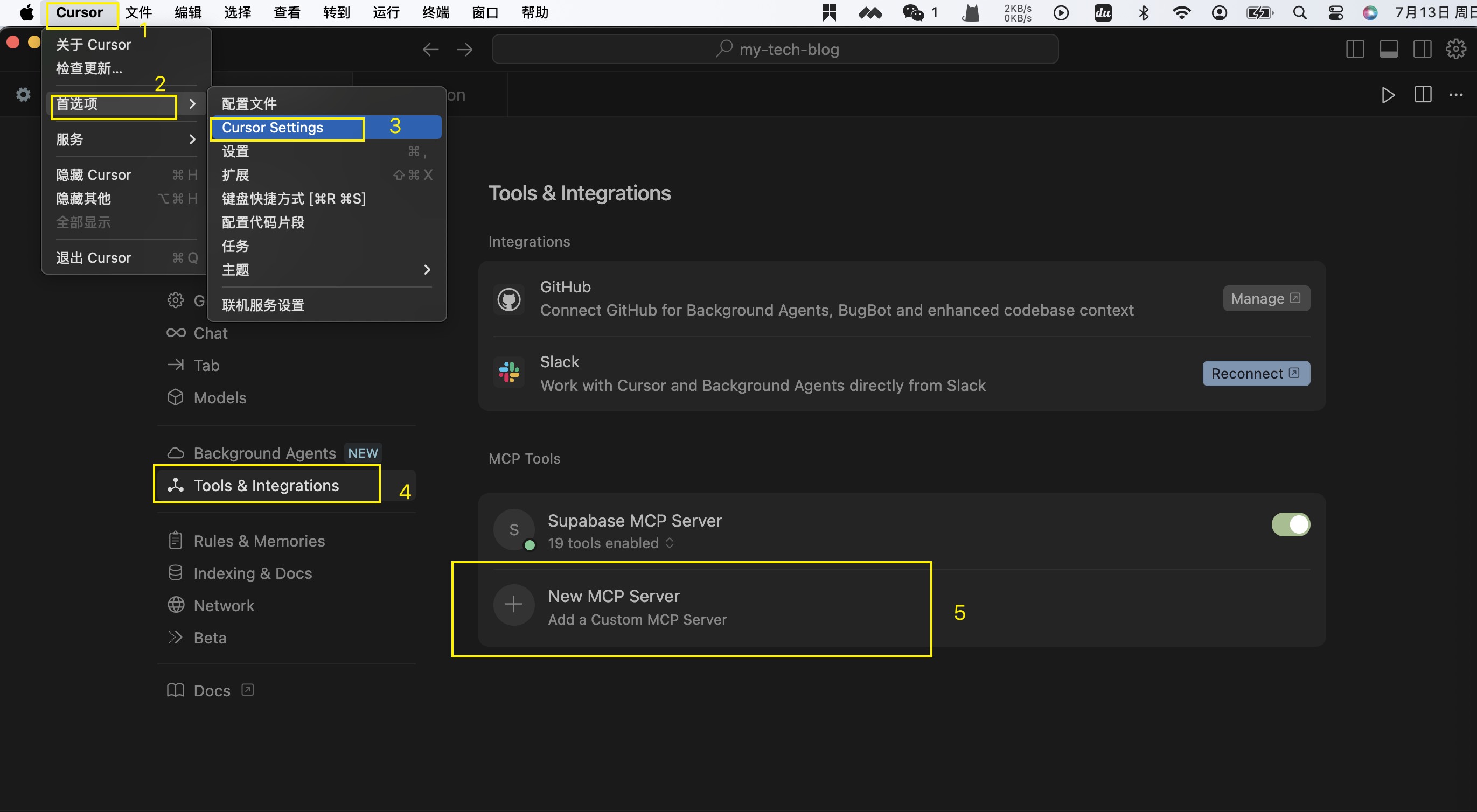Click the user account menu bar icon
Screen dimensions: 1477x812
[x=1220, y=12]
